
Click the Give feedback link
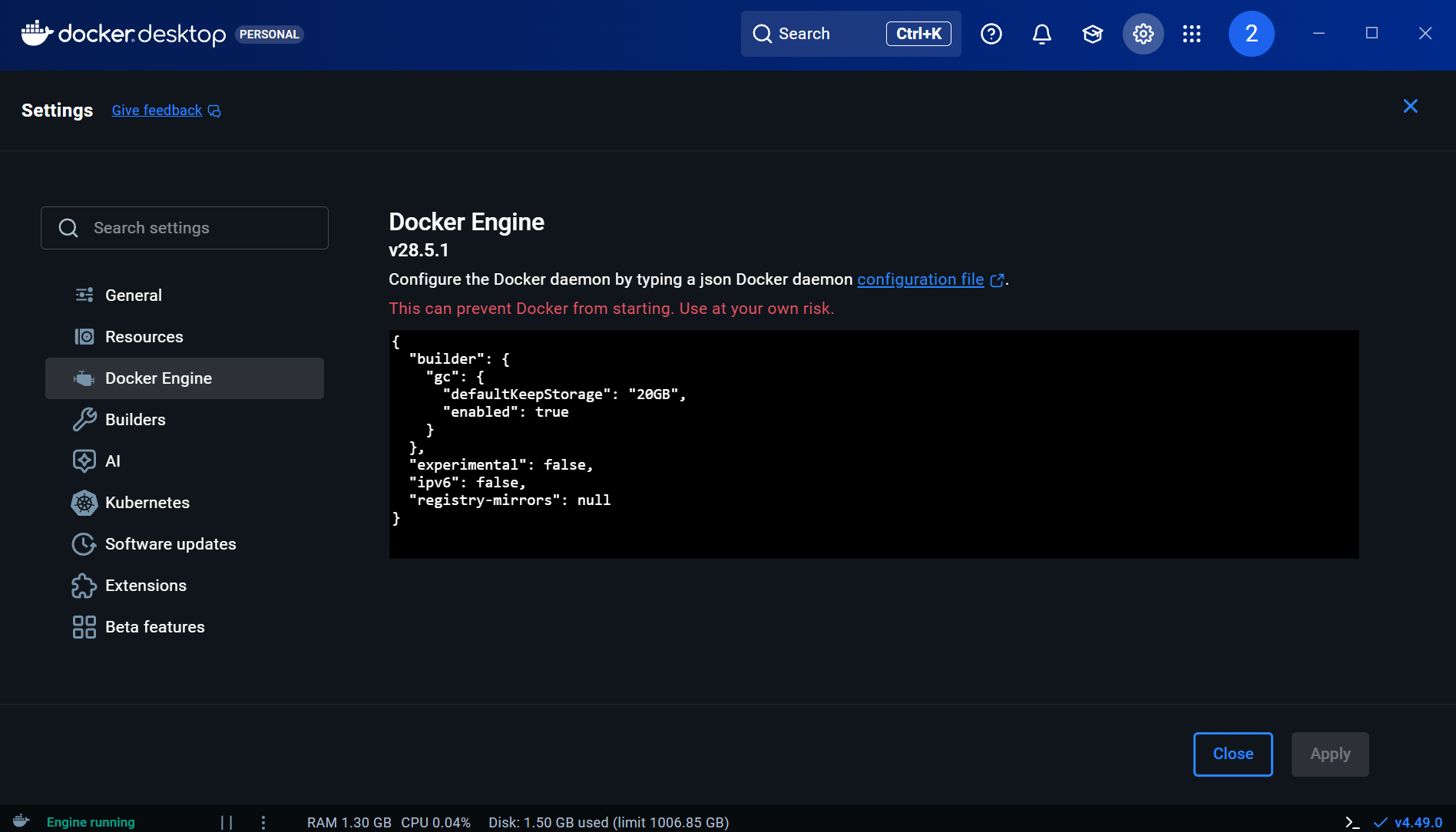pyautogui.click(x=157, y=110)
